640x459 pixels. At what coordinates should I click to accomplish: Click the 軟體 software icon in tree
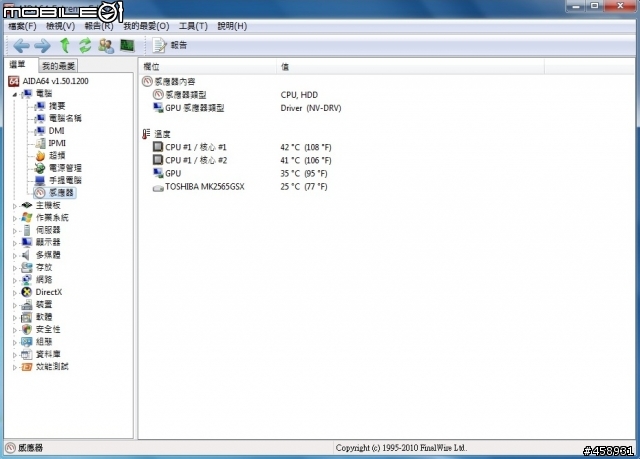tap(27, 317)
